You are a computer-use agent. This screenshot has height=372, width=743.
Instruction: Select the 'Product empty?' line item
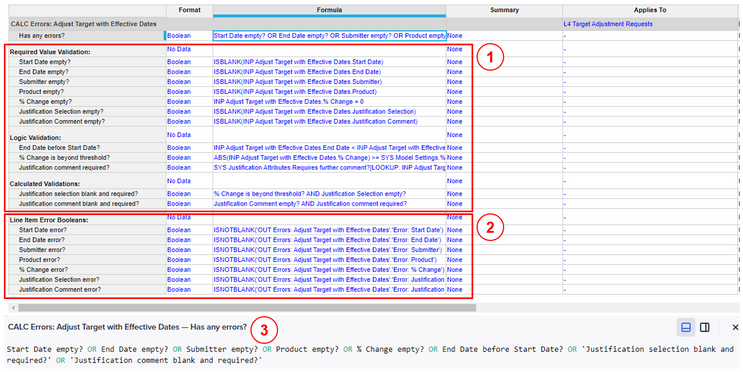(41, 92)
